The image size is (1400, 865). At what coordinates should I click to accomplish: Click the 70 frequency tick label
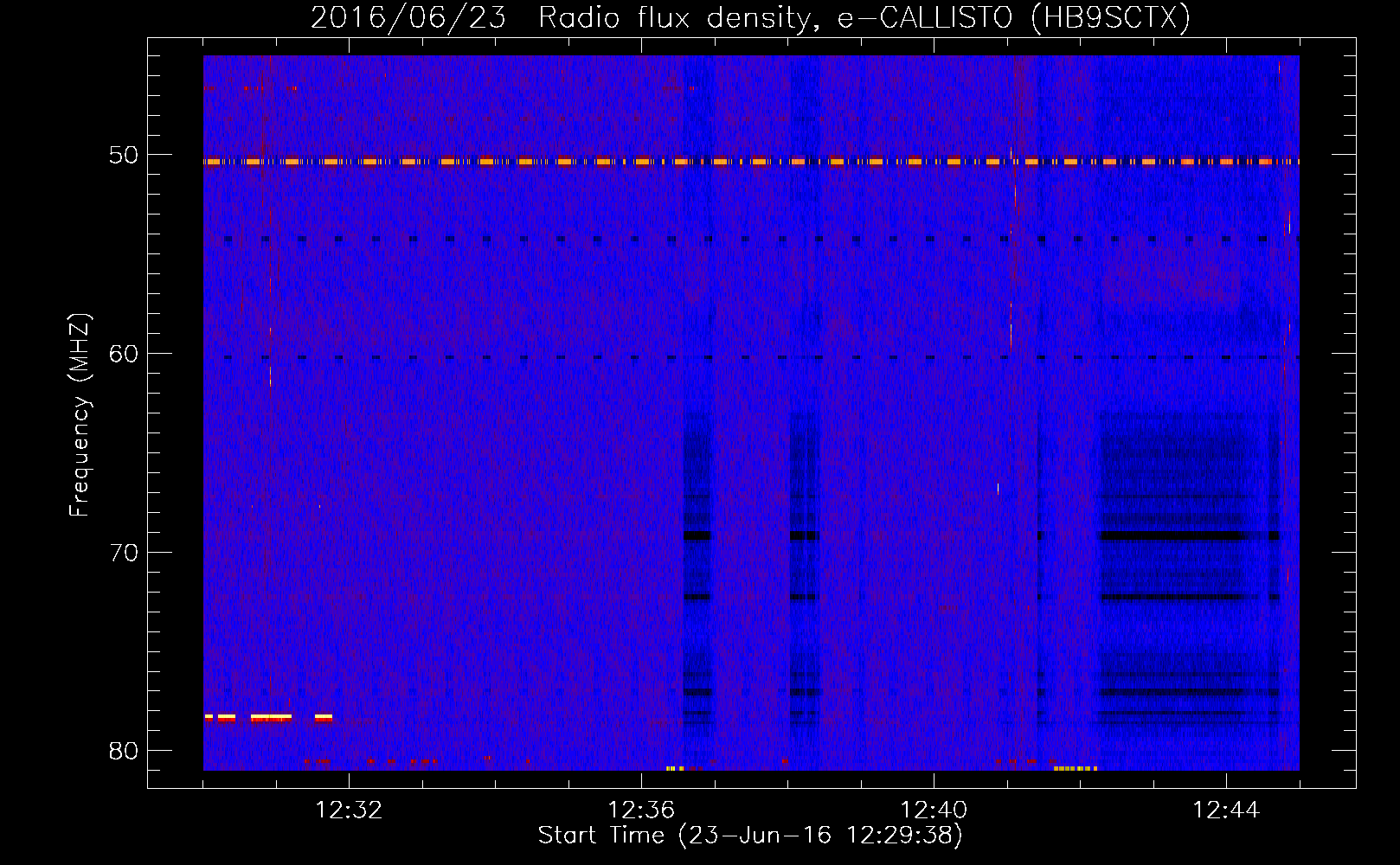[124, 553]
